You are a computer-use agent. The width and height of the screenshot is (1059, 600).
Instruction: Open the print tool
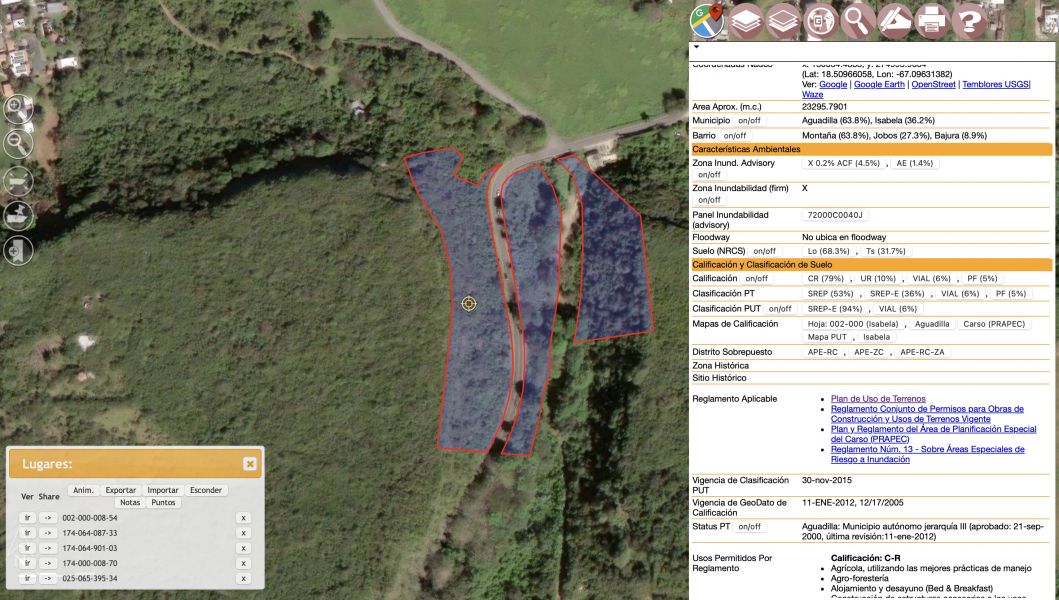[932, 20]
